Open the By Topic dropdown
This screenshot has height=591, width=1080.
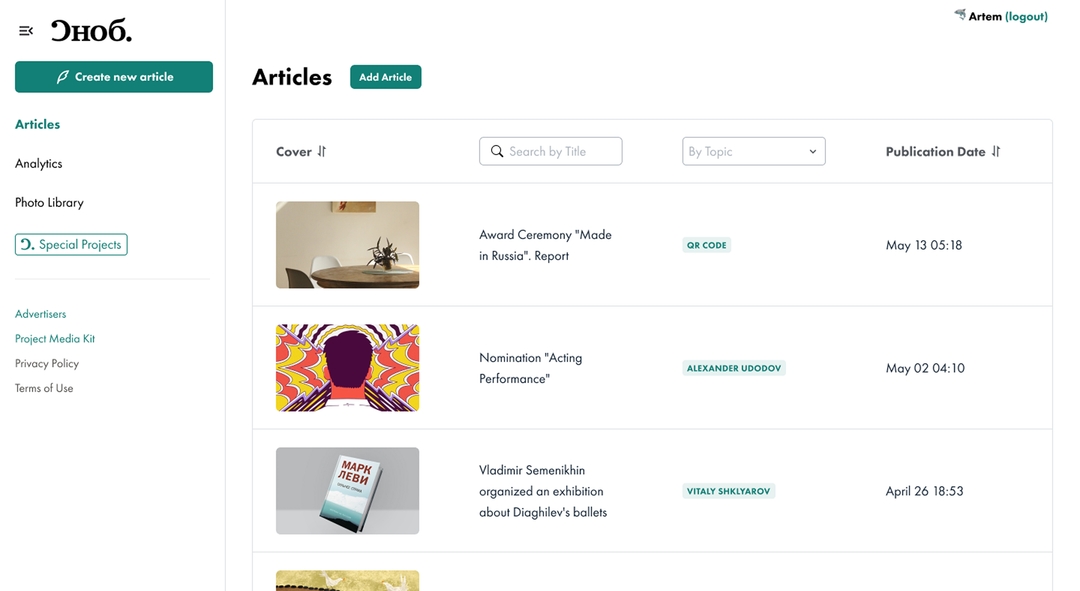pos(754,152)
